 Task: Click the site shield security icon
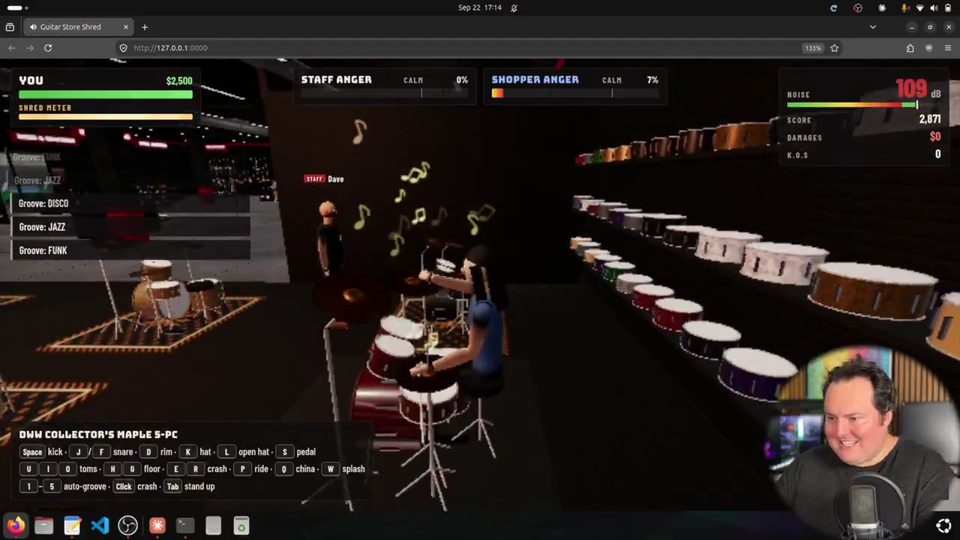123,48
